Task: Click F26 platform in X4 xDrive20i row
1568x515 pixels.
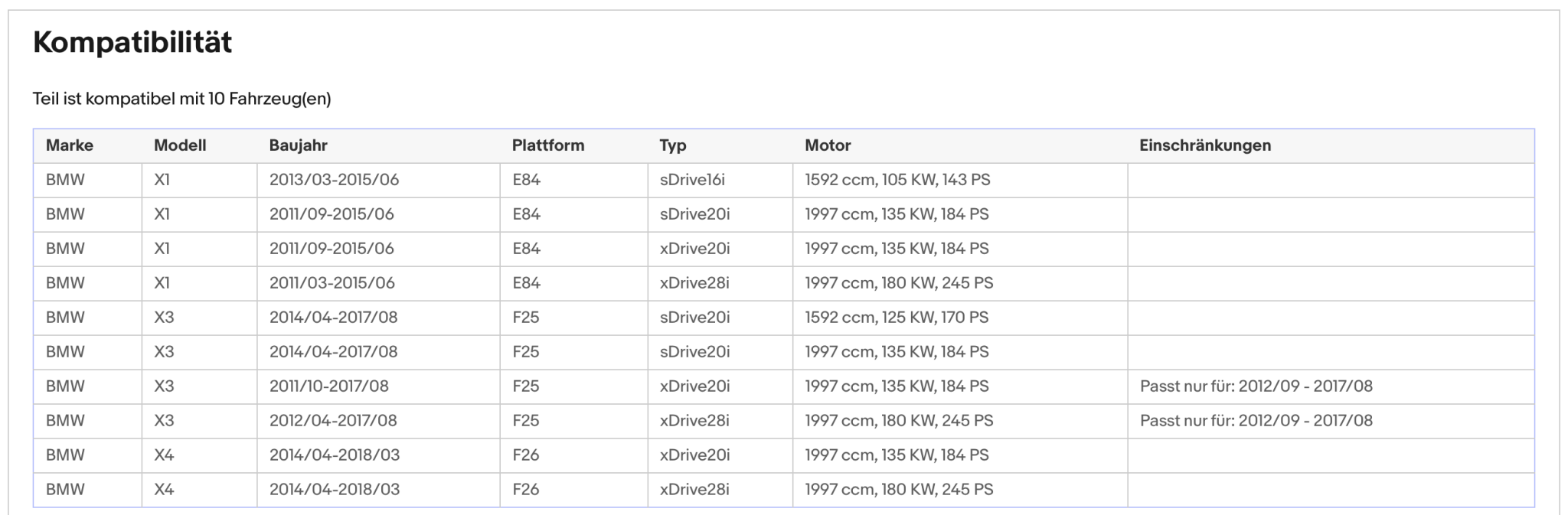Action: click(x=525, y=455)
